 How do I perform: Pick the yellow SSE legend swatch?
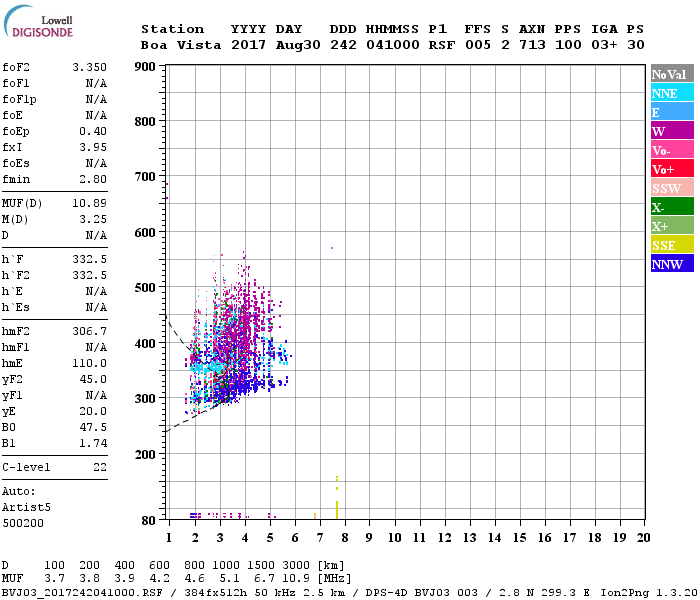pos(671,245)
